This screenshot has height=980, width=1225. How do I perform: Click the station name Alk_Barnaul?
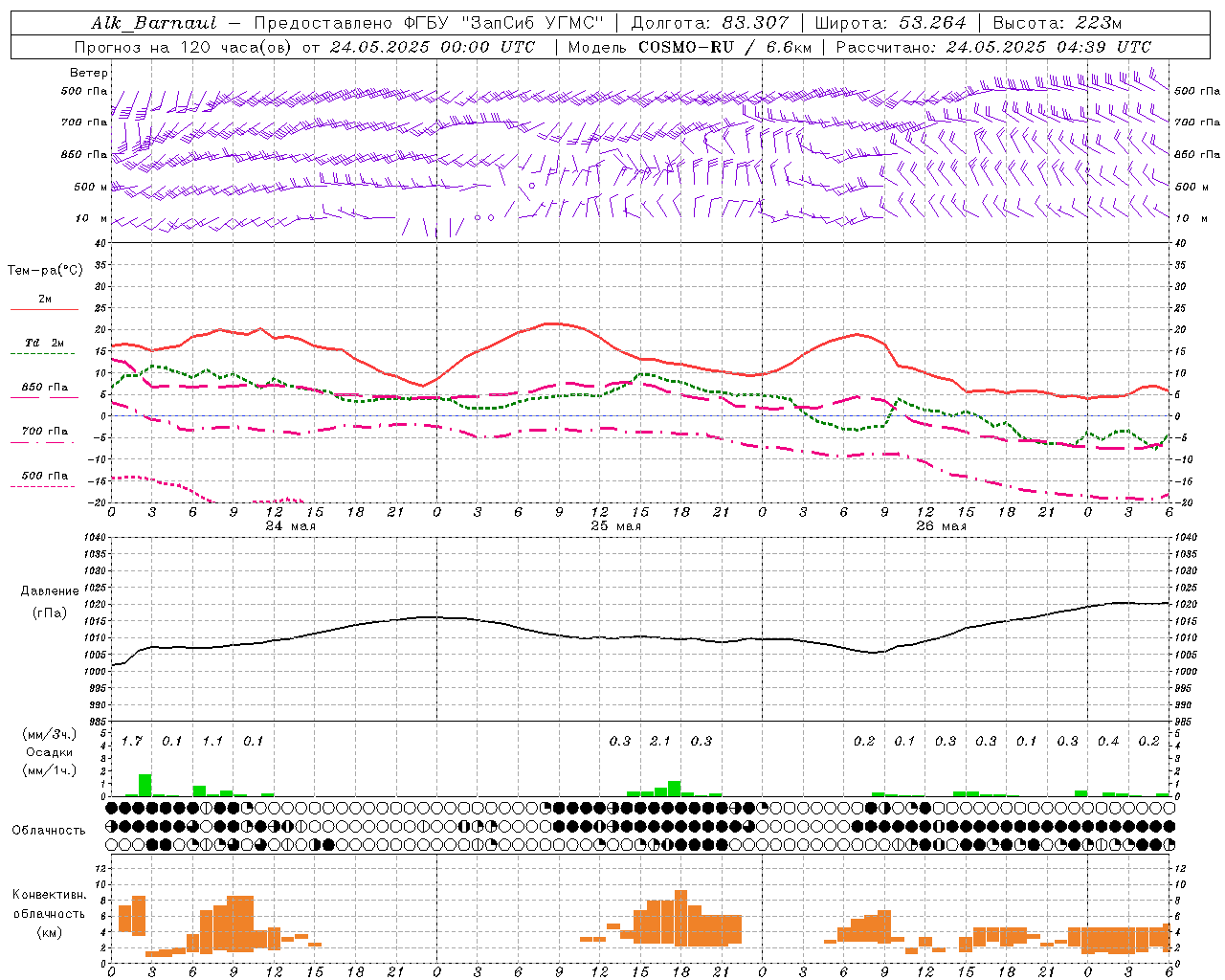(x=154, y=23)
